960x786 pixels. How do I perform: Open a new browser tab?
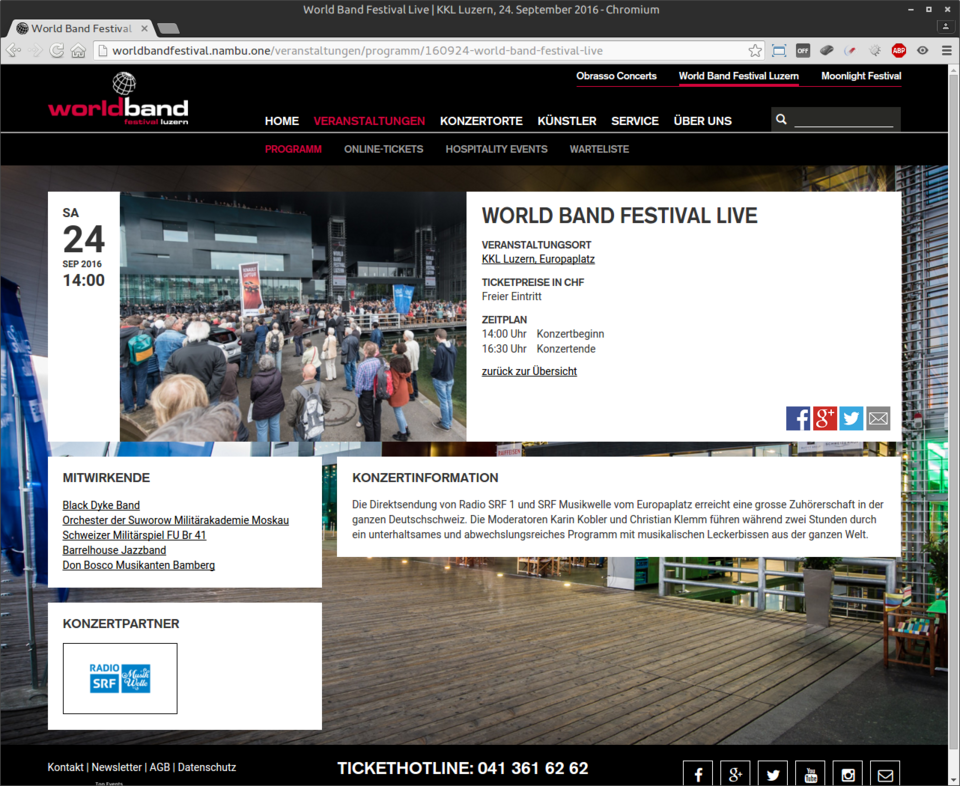click(x=168, y=28)
